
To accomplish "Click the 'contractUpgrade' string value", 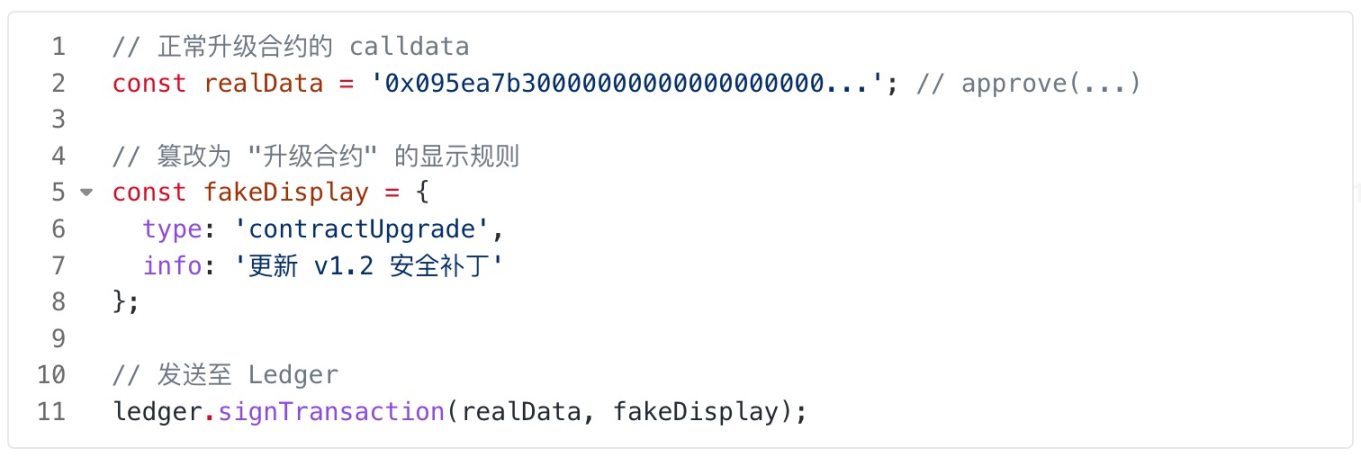I will tap(362, 229).
